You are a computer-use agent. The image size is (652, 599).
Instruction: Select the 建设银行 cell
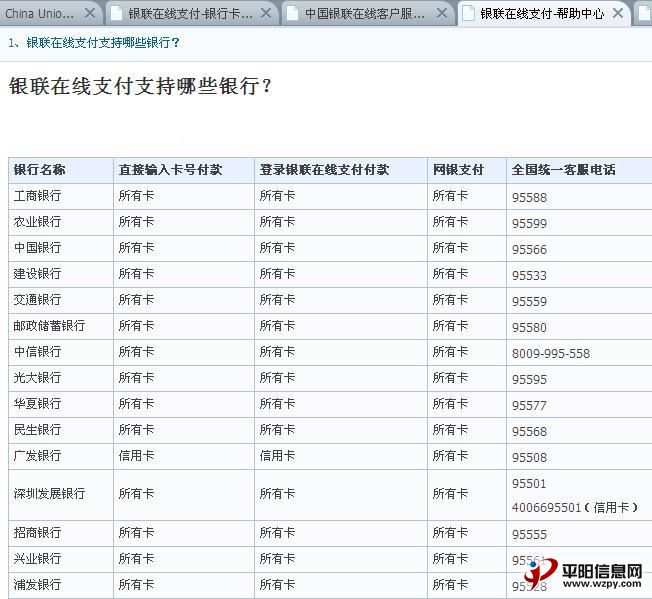pos(61,274)
